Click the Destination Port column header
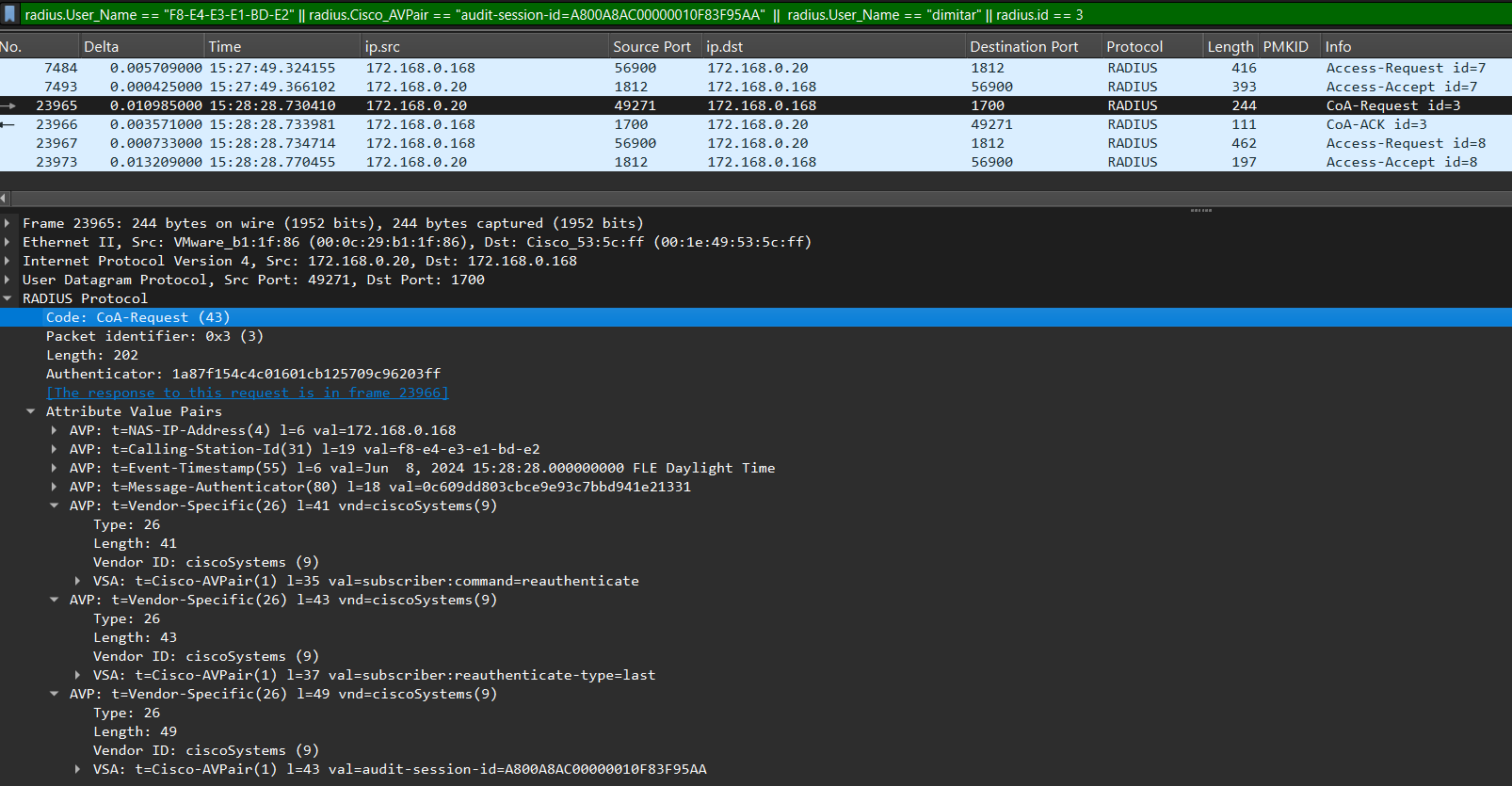The width and height of the screenshot is (1512, 786). [x=1023, y=46]
